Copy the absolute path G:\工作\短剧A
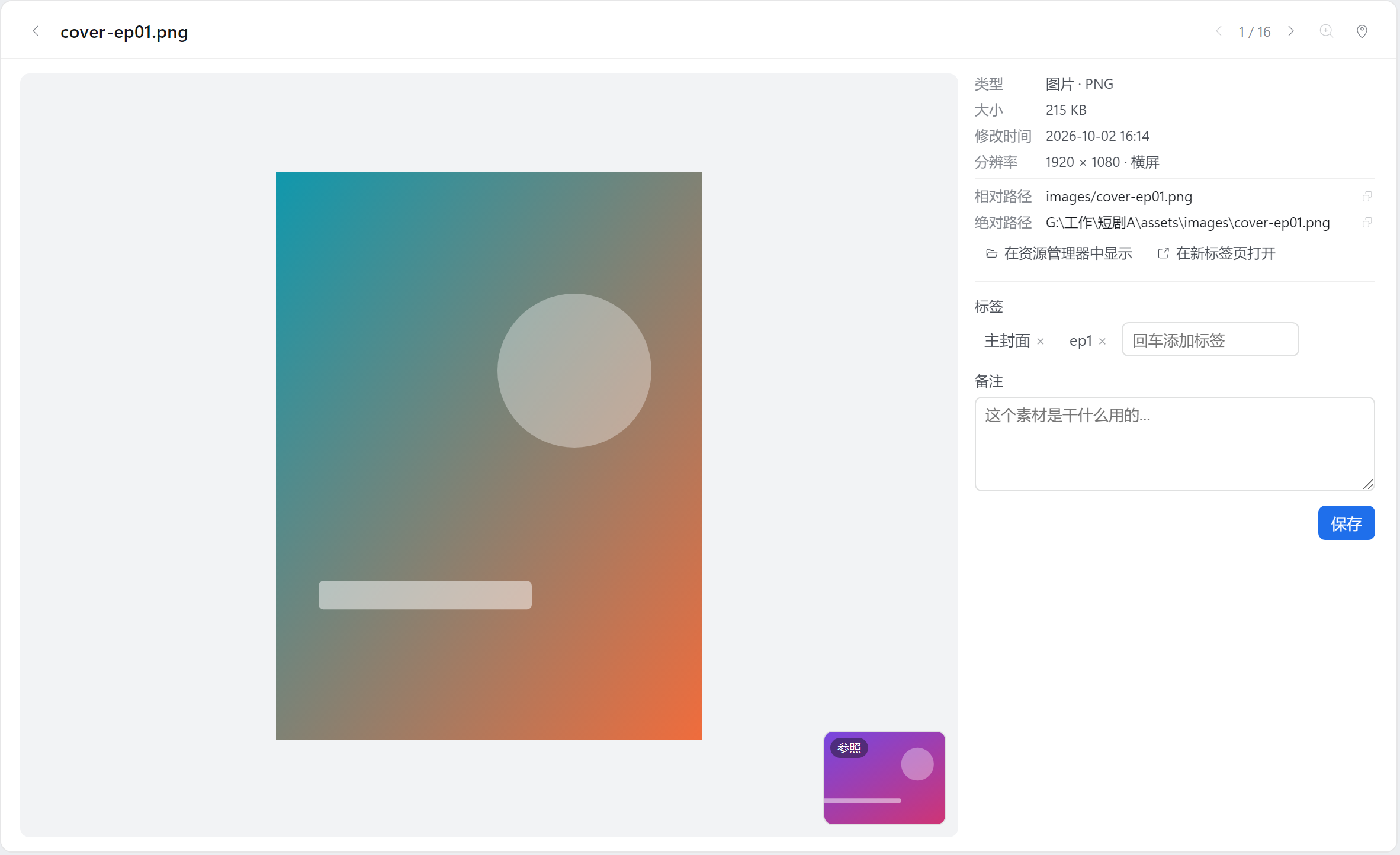The image size is (1400, 855). pyautogui.click(x=1367, y=223)
